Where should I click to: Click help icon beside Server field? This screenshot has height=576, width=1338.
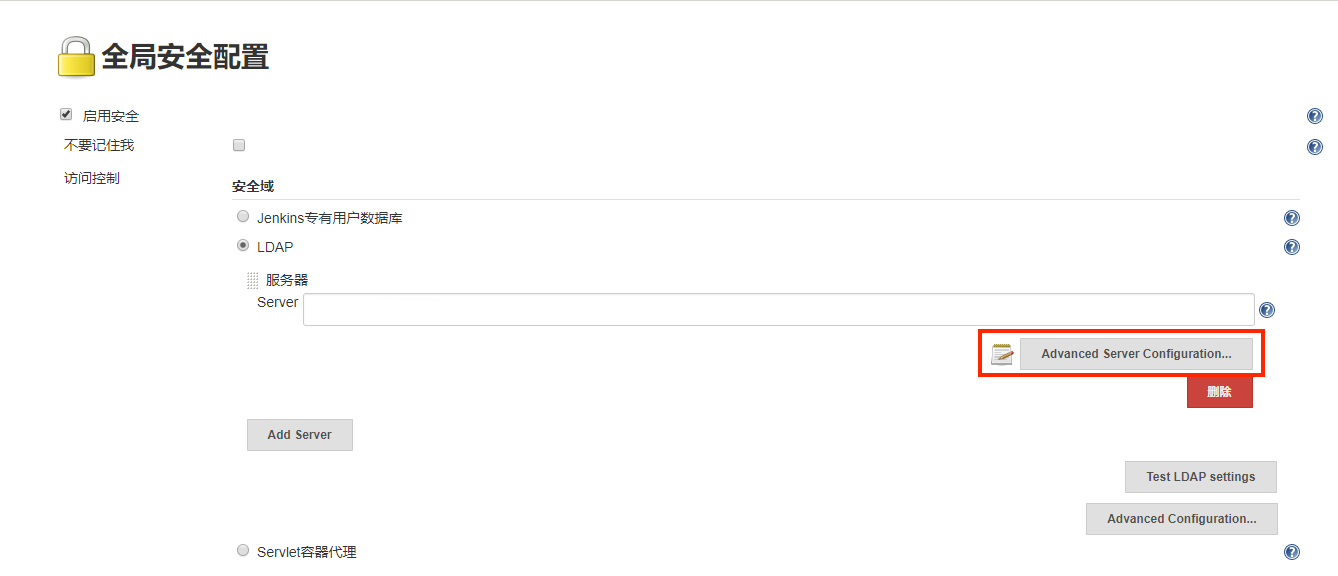coord(1267,310)
